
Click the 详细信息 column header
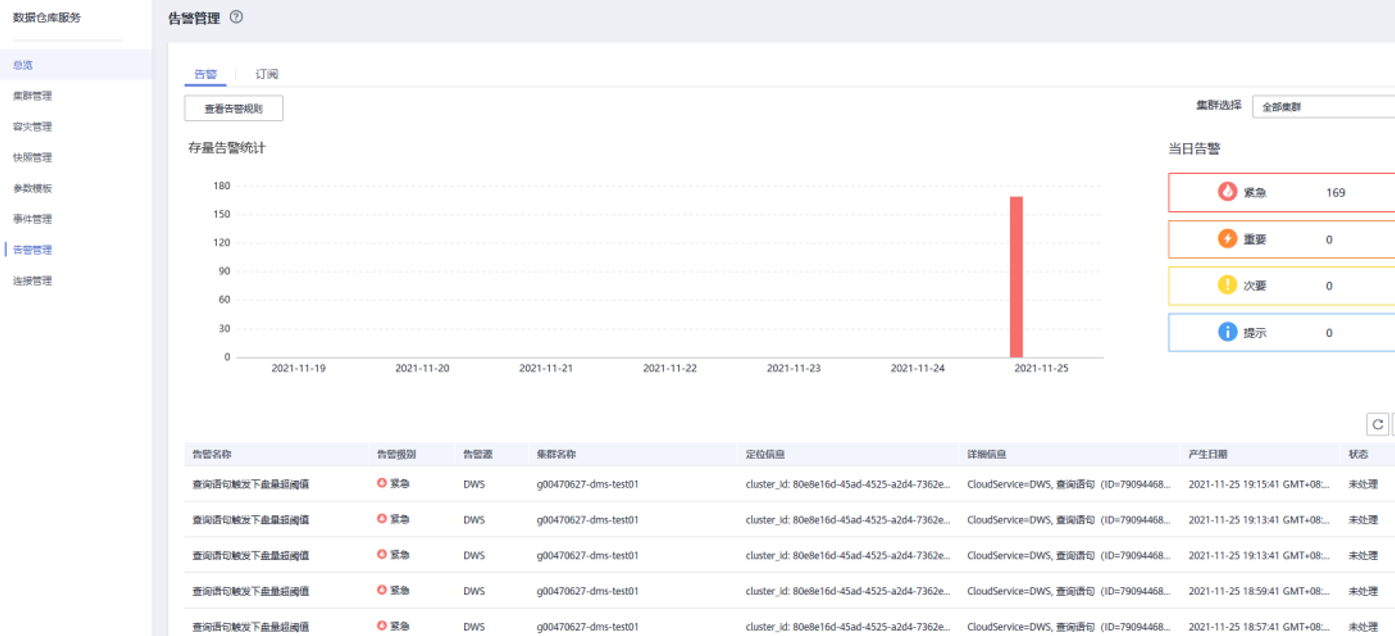tap(987, 454)
